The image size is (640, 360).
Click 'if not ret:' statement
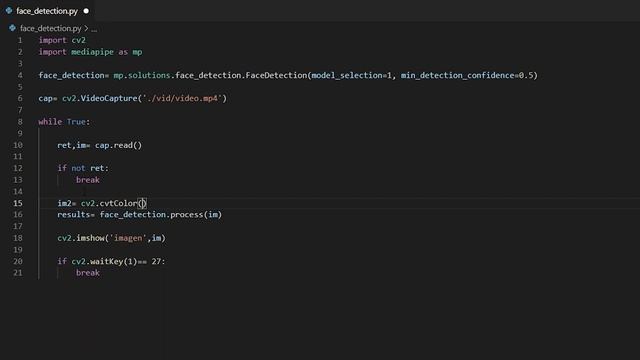tap(83, 168)
